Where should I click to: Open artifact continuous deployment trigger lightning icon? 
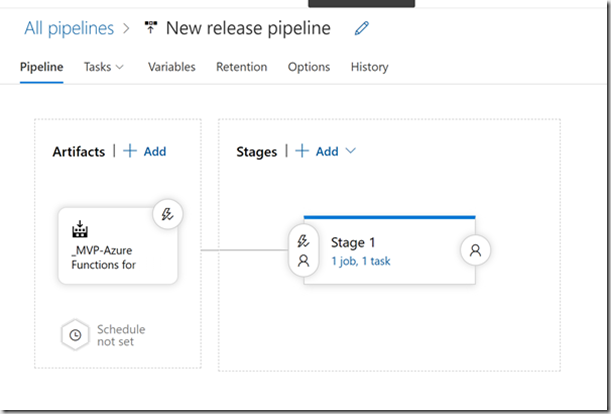pyautogui.click(x=168, y=214)
